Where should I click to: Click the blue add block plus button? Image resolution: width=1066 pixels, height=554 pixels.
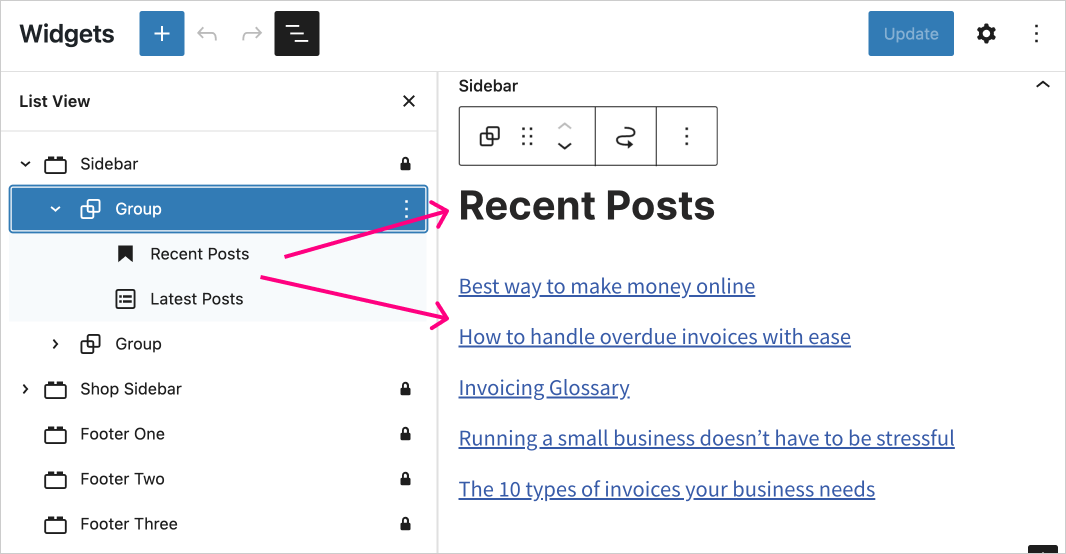click(162, 33)
